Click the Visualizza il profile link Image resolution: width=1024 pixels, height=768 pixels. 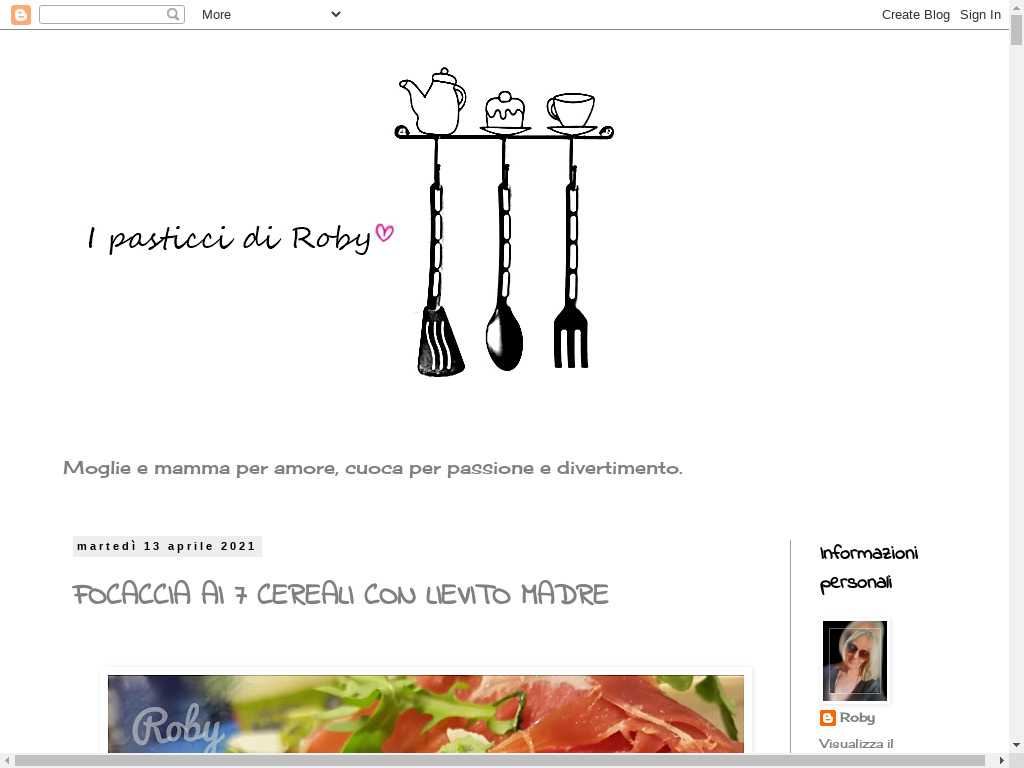(856, 744)
